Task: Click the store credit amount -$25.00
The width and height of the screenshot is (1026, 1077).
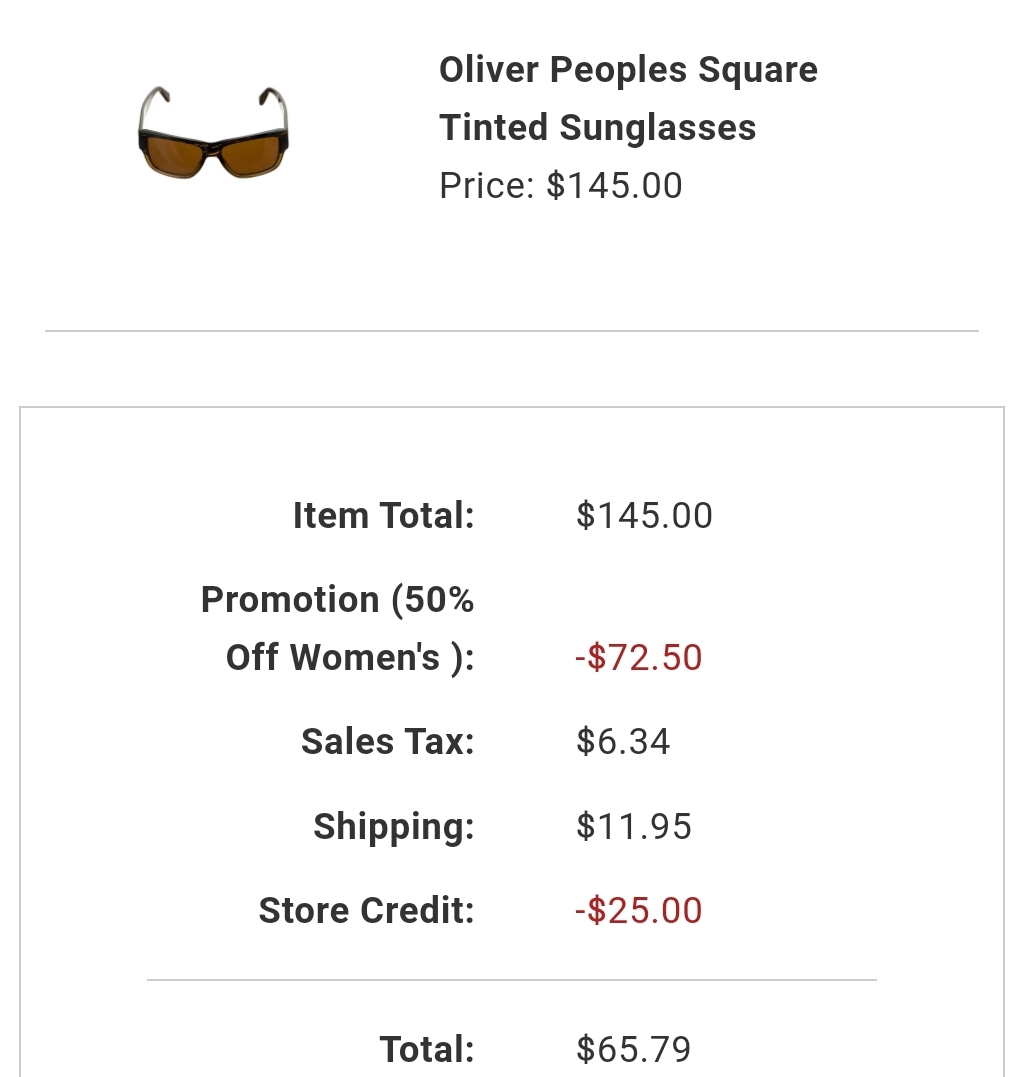Action: pos(639,911)
